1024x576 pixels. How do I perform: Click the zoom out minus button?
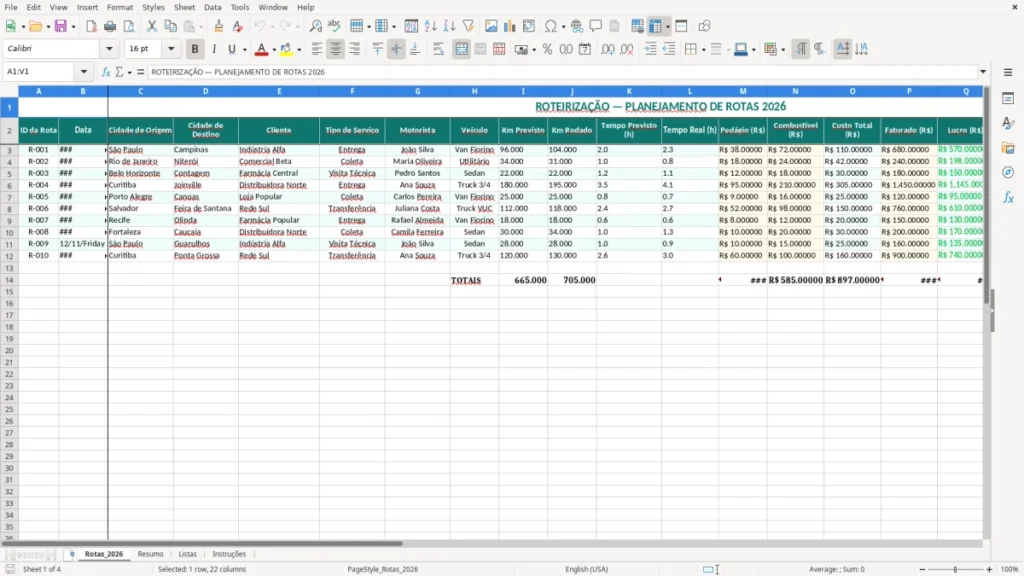click(x=922, y=569)
